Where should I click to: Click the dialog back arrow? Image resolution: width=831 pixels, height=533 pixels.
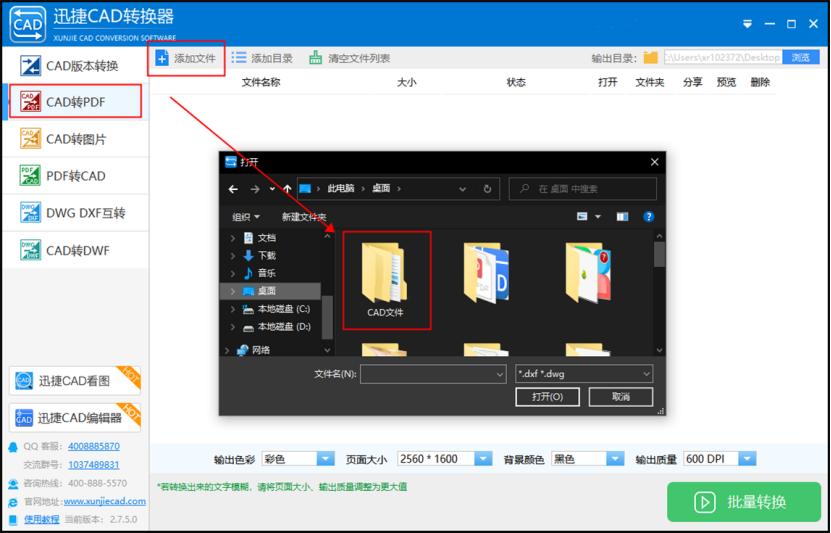[233, 189]
